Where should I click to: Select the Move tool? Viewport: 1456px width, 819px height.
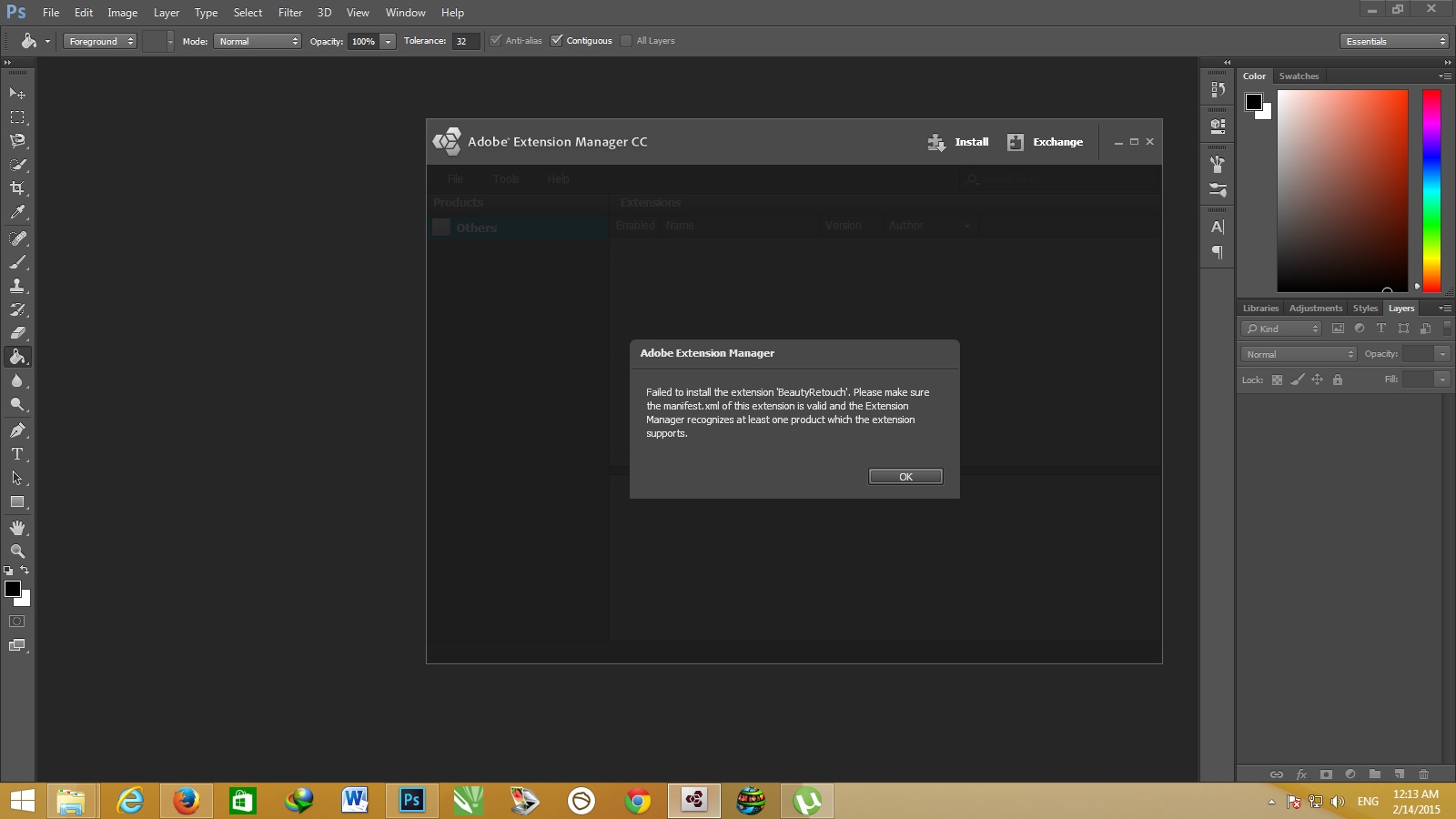tap(17, 94)
